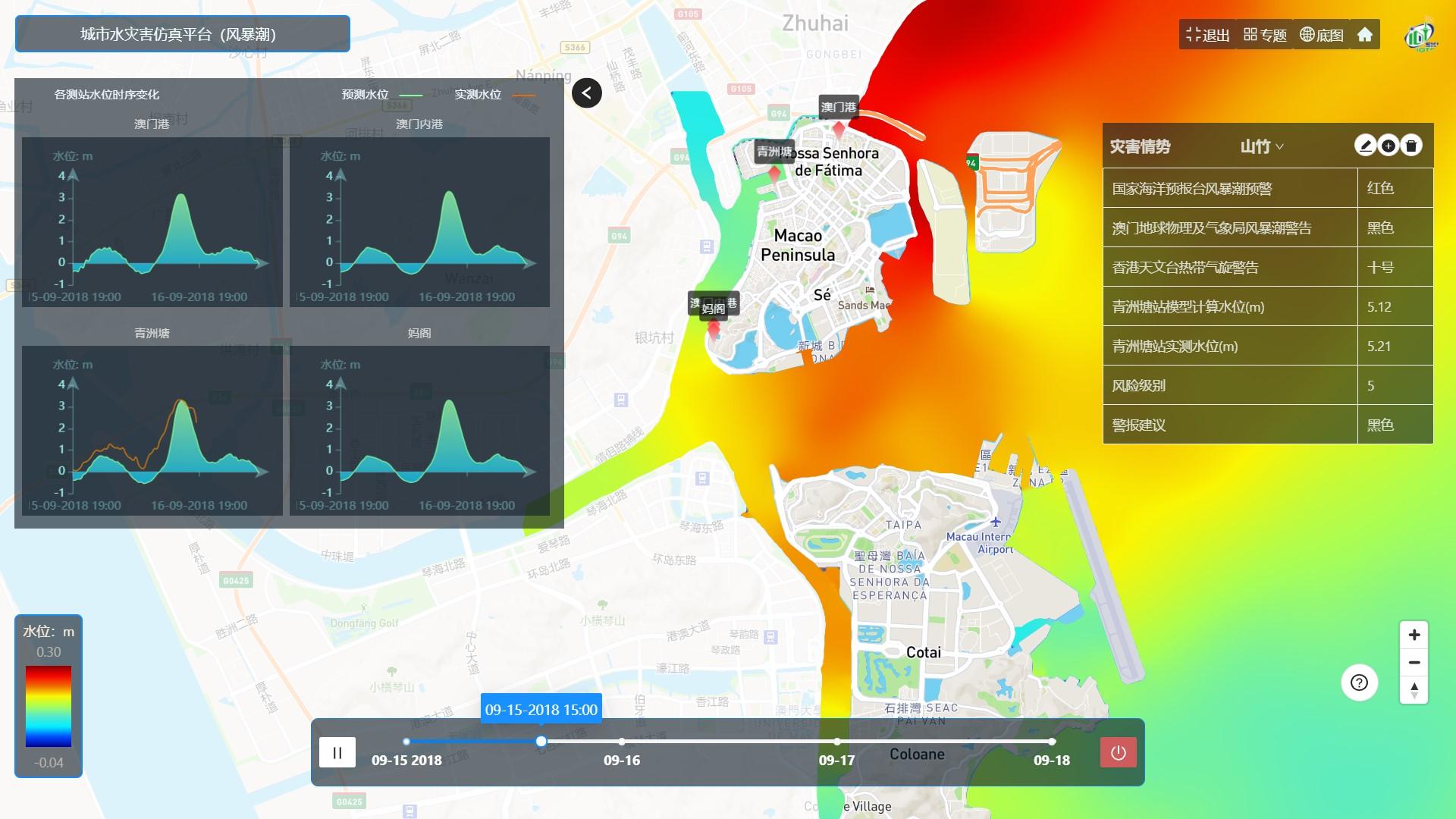Image resolution: width=1456 pixels, height=819 pixels.
Task: Open the 山竹 typhoon dropdown
Action: (x=1262, y=146)
